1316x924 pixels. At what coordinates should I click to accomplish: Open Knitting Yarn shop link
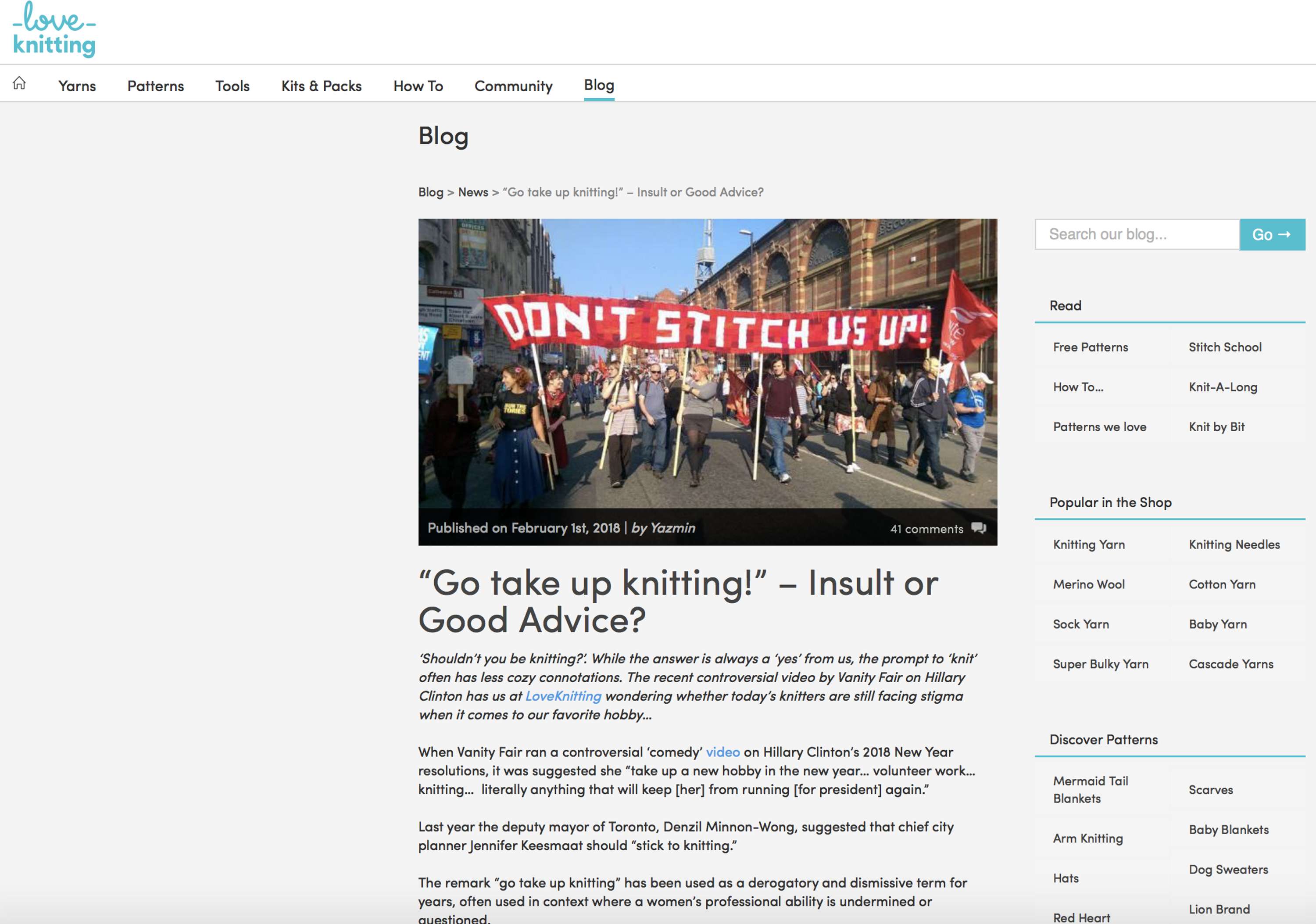coord(1088,544)
